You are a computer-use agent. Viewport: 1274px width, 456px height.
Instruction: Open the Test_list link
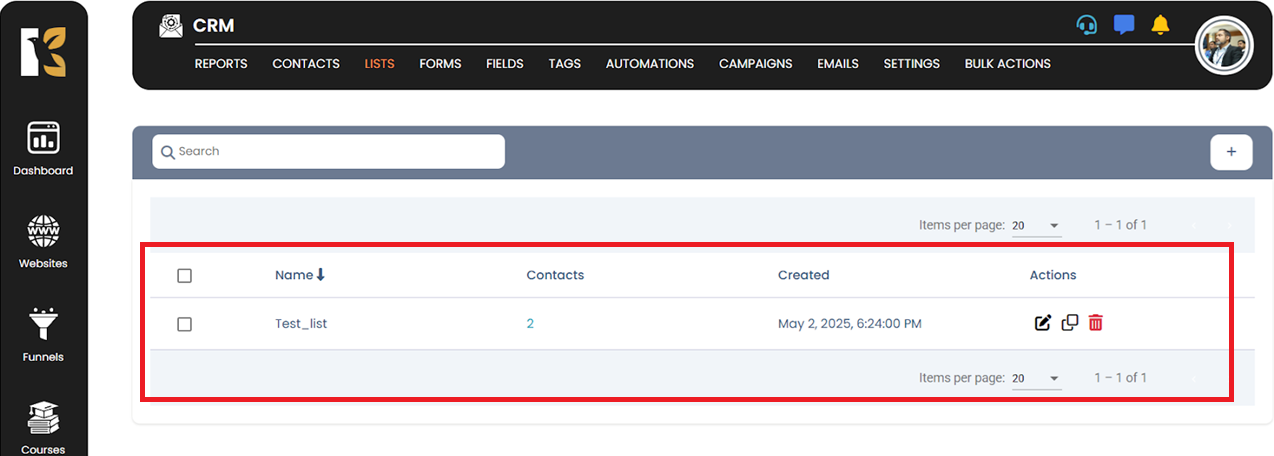click(301, 324)
